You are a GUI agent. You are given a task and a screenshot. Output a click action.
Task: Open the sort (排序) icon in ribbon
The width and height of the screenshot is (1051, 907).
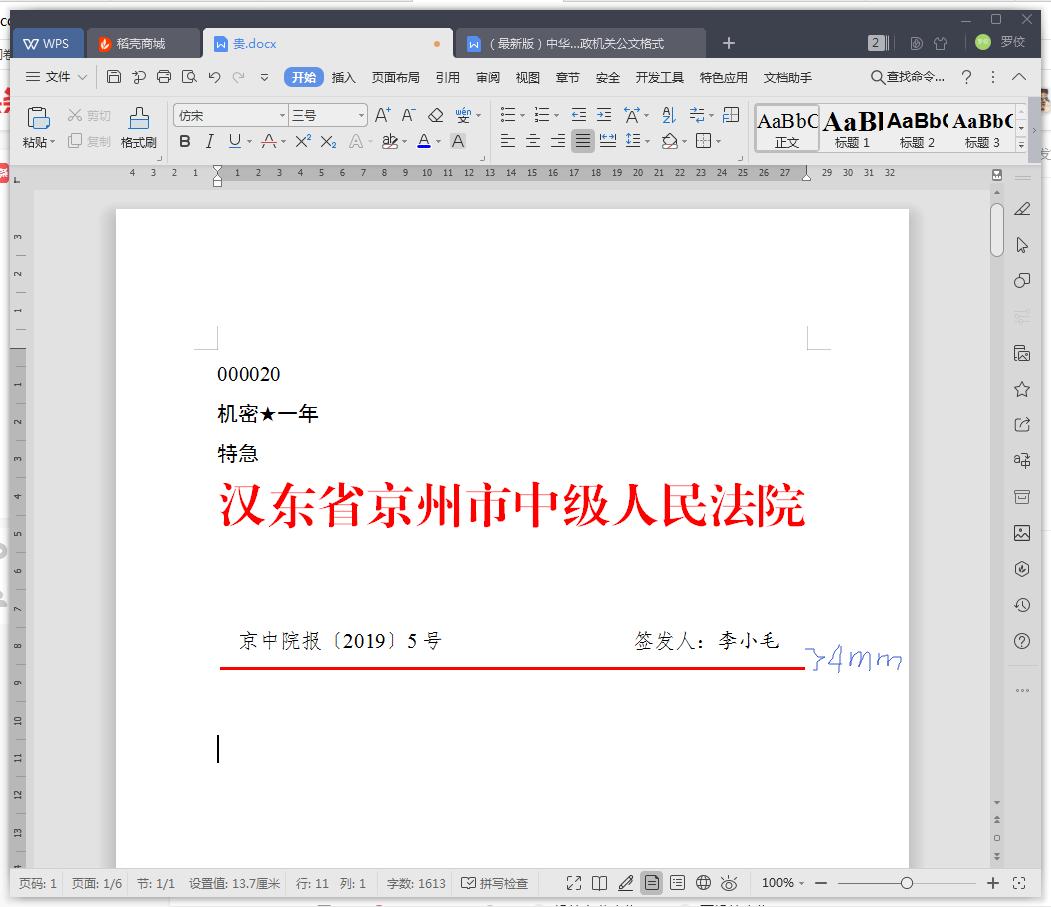[x=668, y=114]
